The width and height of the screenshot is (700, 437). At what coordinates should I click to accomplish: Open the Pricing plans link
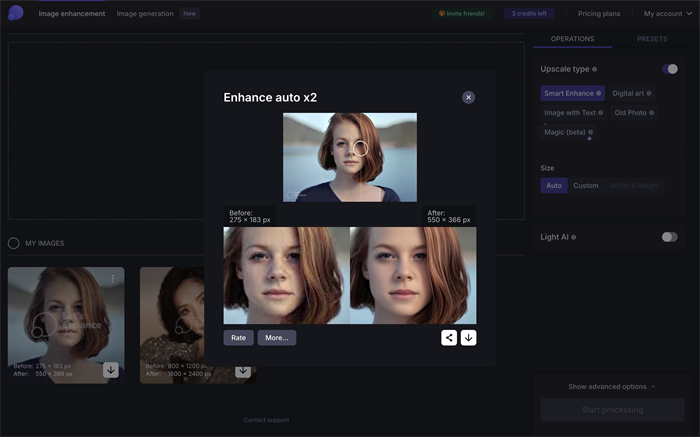[599, 14]
